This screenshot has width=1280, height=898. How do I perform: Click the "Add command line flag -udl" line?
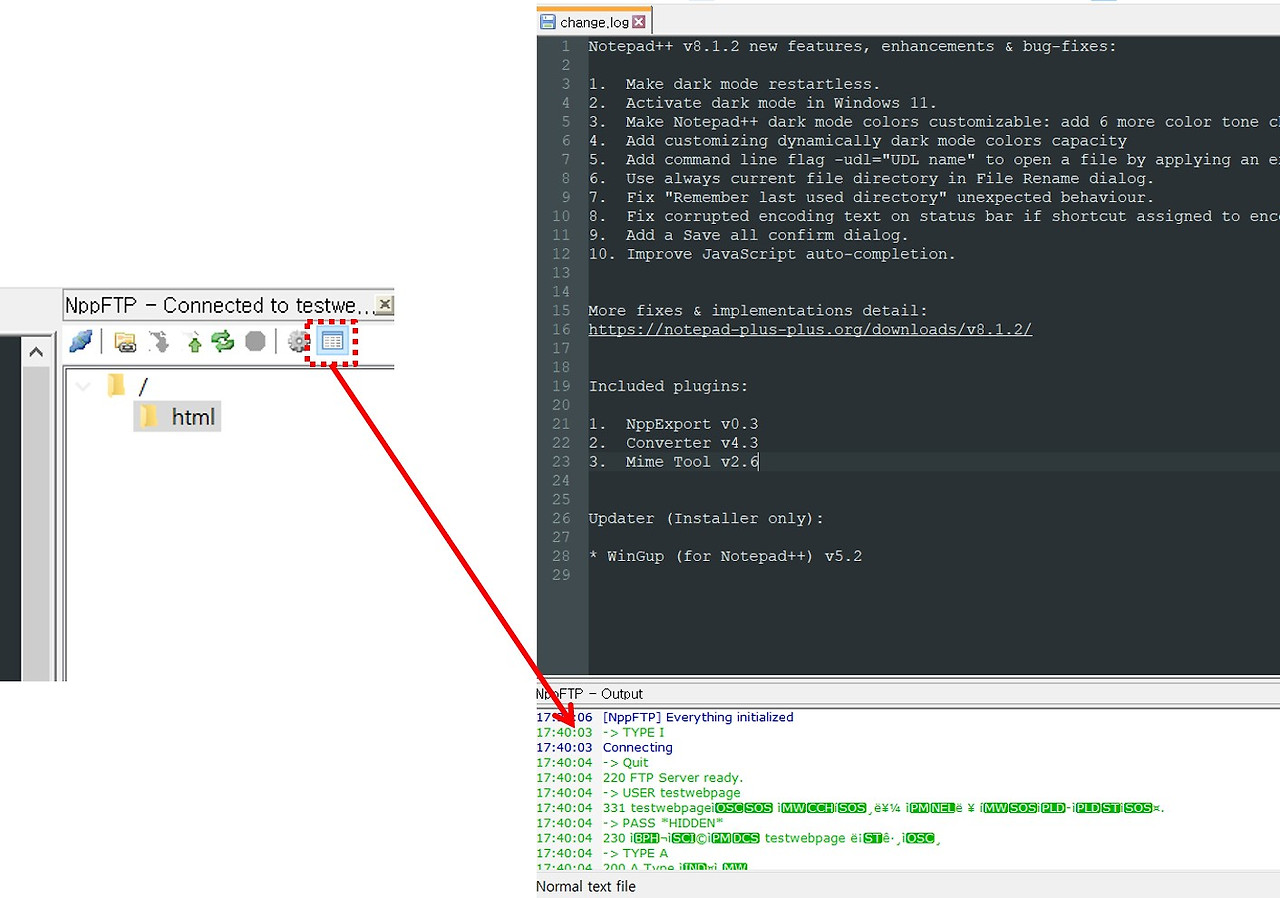pos(934,160)
